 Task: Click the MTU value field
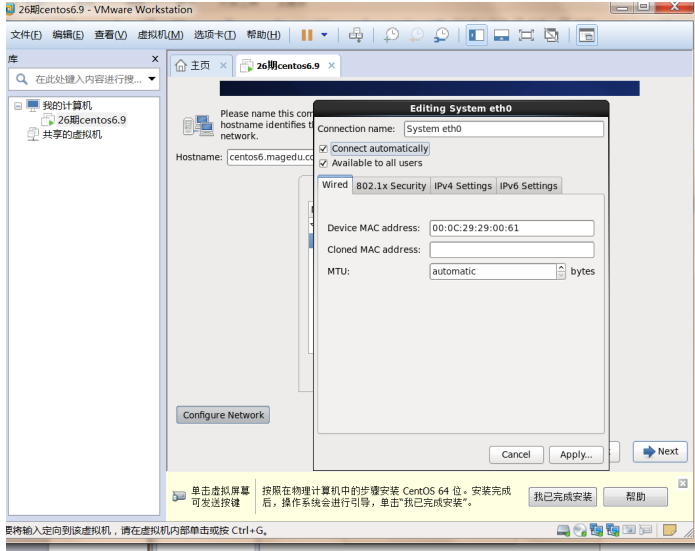(492, 271)
